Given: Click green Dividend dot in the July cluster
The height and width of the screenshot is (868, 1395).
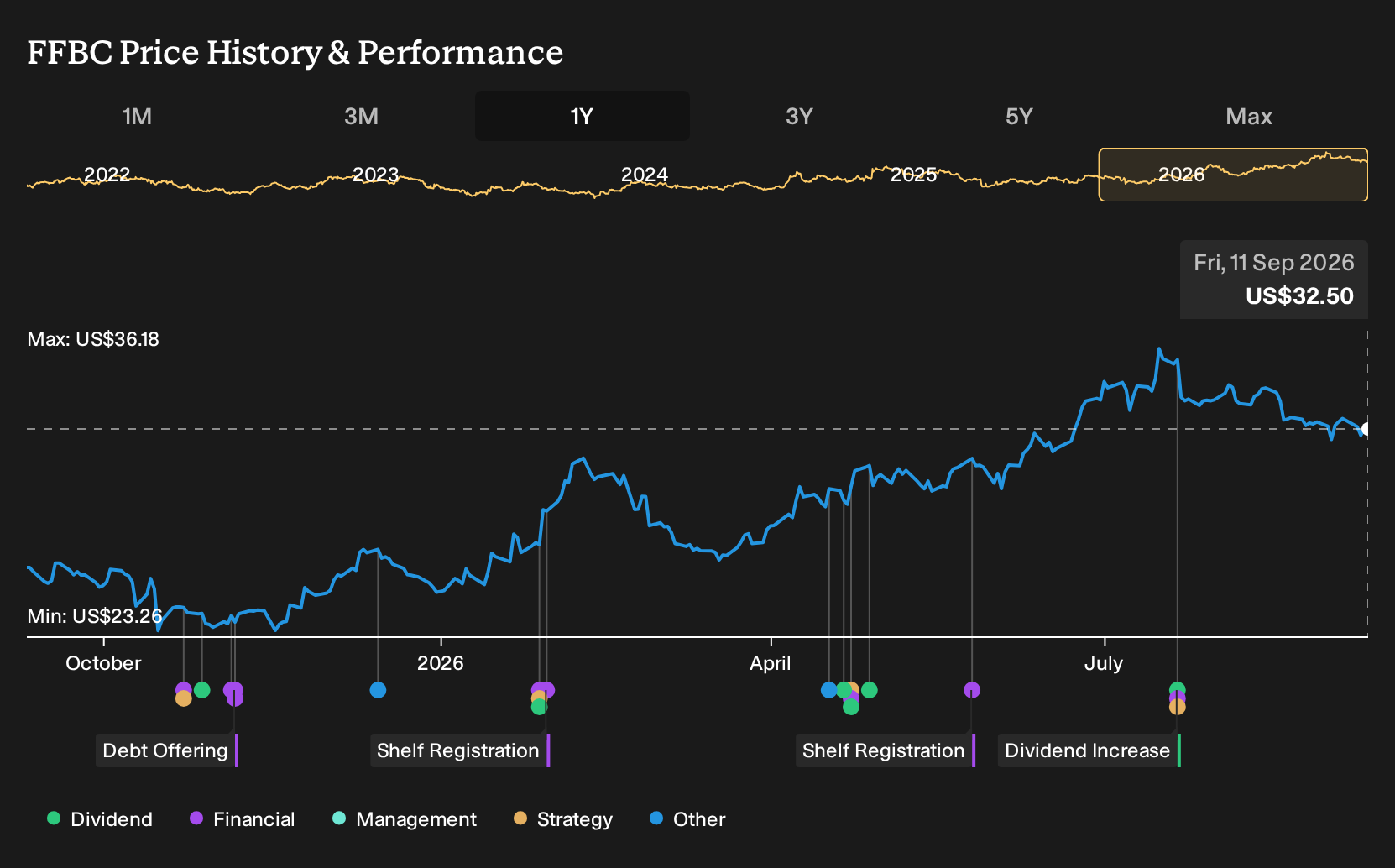Looking at the screenshot, I should pos(1178,689).
